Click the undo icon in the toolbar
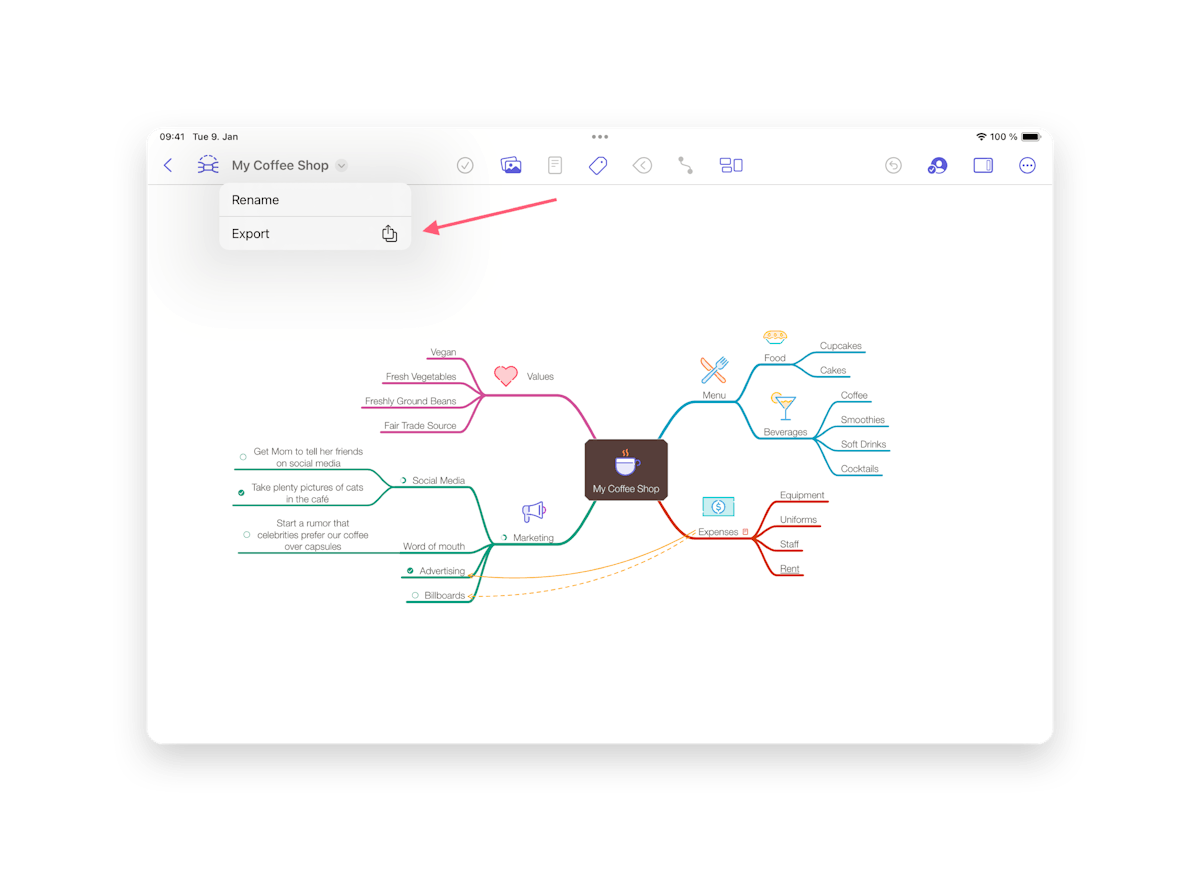Image resolution: width=1200 pixels, height=872 pixels. [x=893, y=165]
